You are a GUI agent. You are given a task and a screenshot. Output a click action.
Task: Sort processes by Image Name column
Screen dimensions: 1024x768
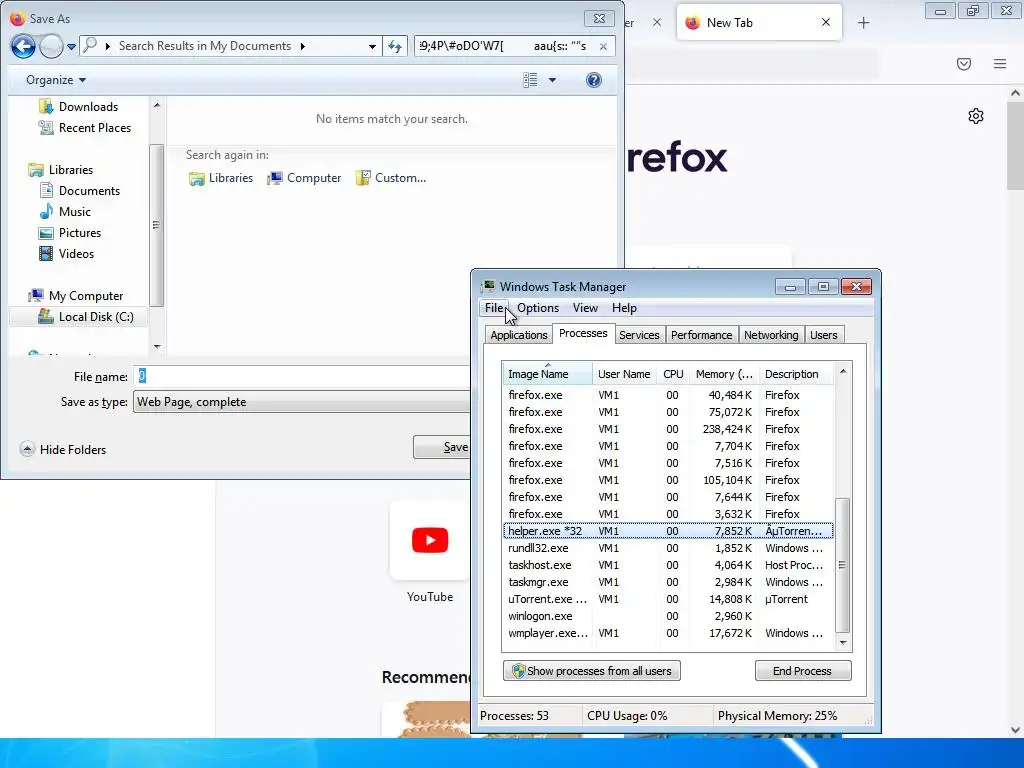pyautogui.click(x=547, y=374)
